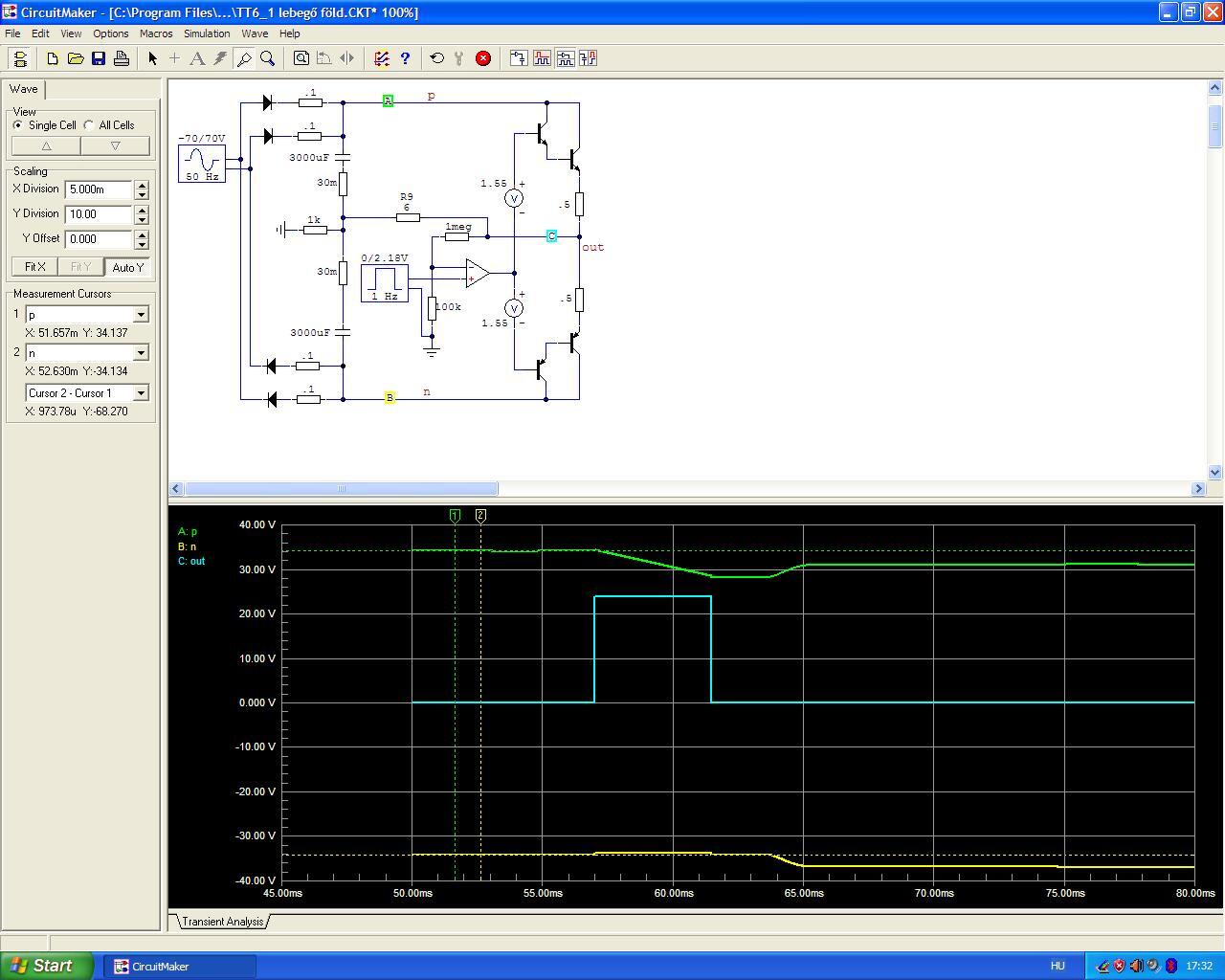
Task: Open the Simulation menu
Action: 207,33
